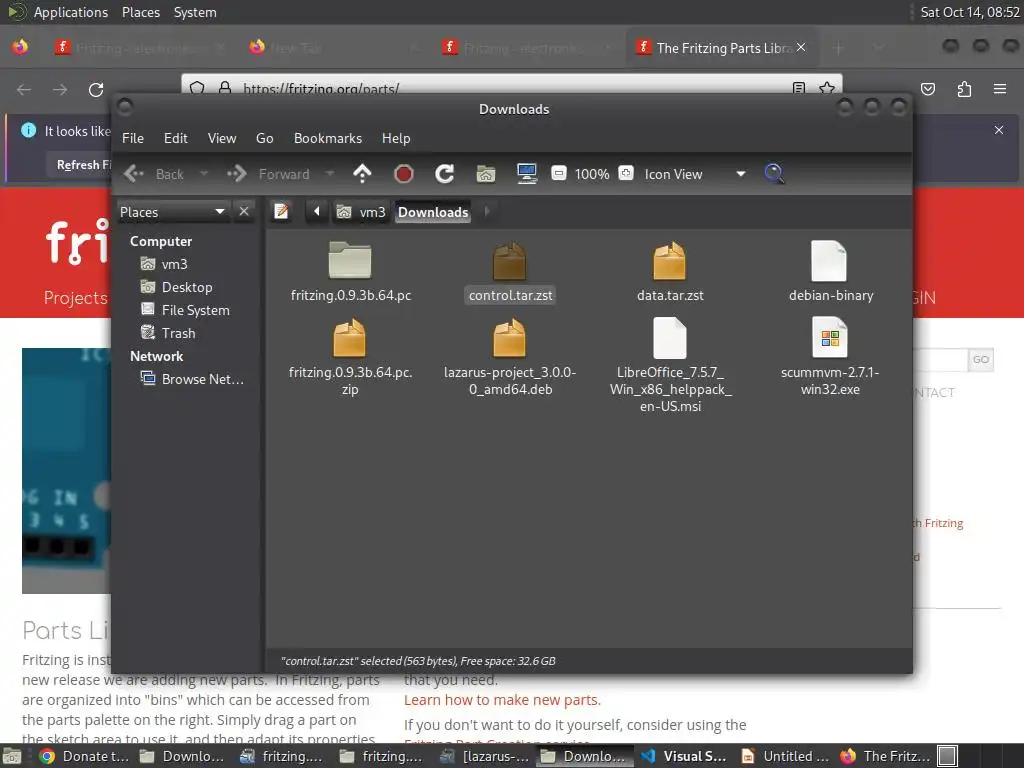Viewport: 1024px width, 768px height.
Task: Open the Places sidebar selector dropdown
Action: point(172,212)
